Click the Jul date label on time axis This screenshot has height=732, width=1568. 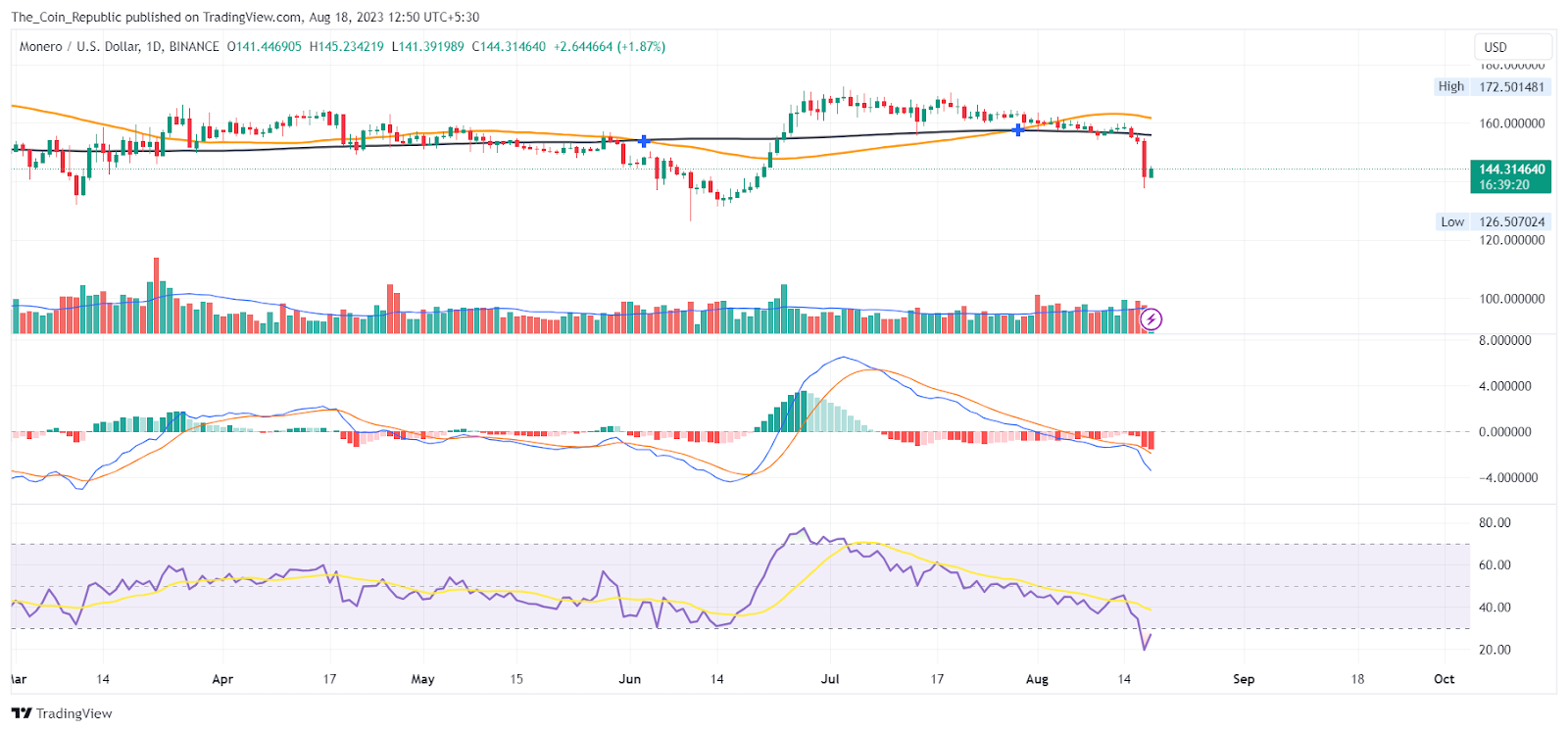pyautogui.click(x=830, y=679)
